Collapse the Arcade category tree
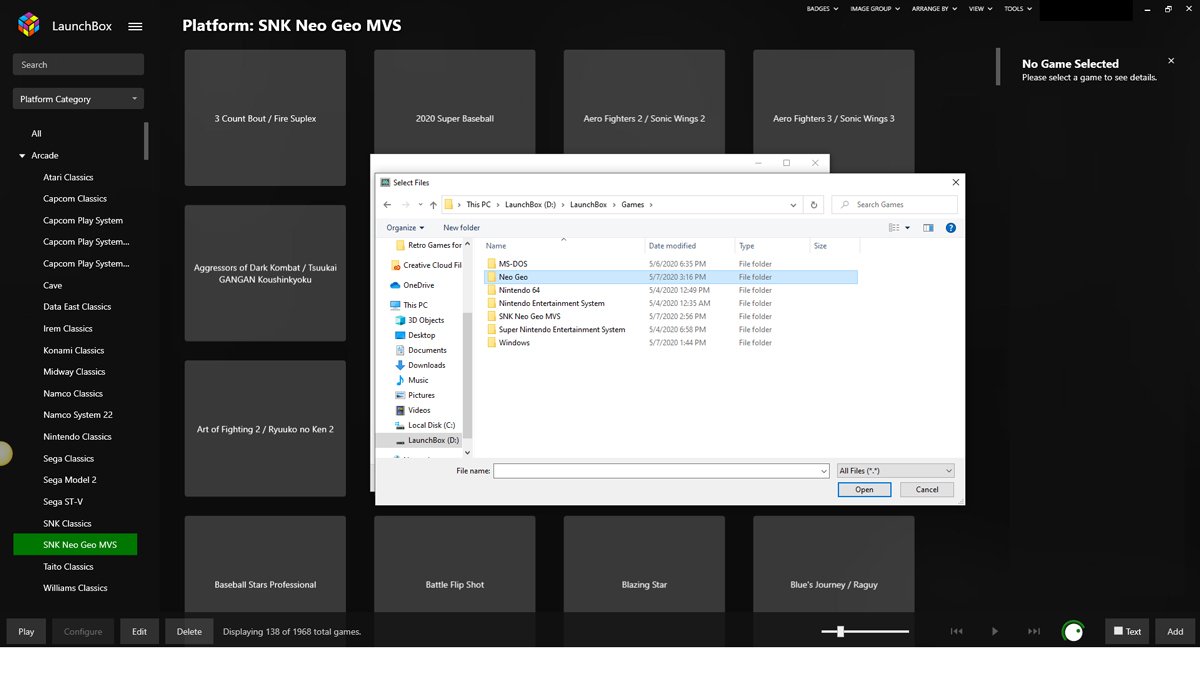The width and height of the screenshot is (1200, 675). pyautogui.click(x=22, y=156)
